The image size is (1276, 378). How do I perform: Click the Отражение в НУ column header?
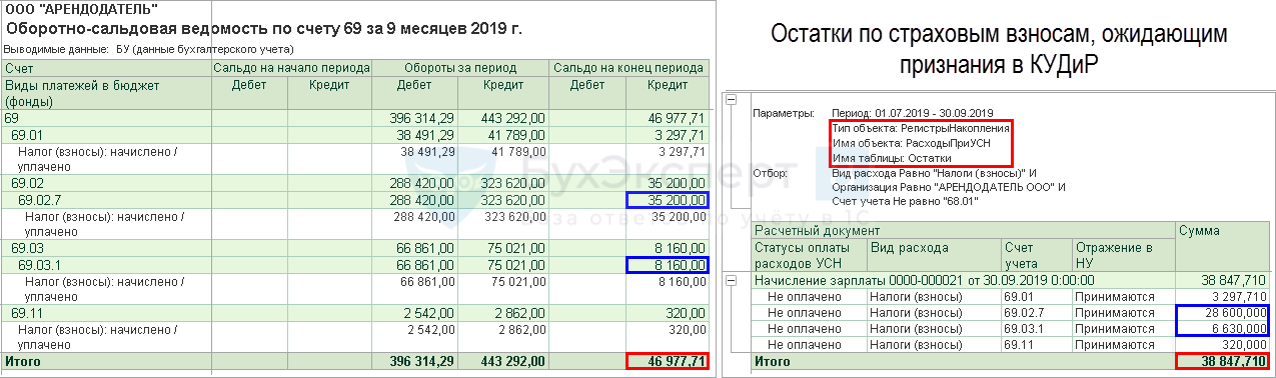pos(1114,255)
